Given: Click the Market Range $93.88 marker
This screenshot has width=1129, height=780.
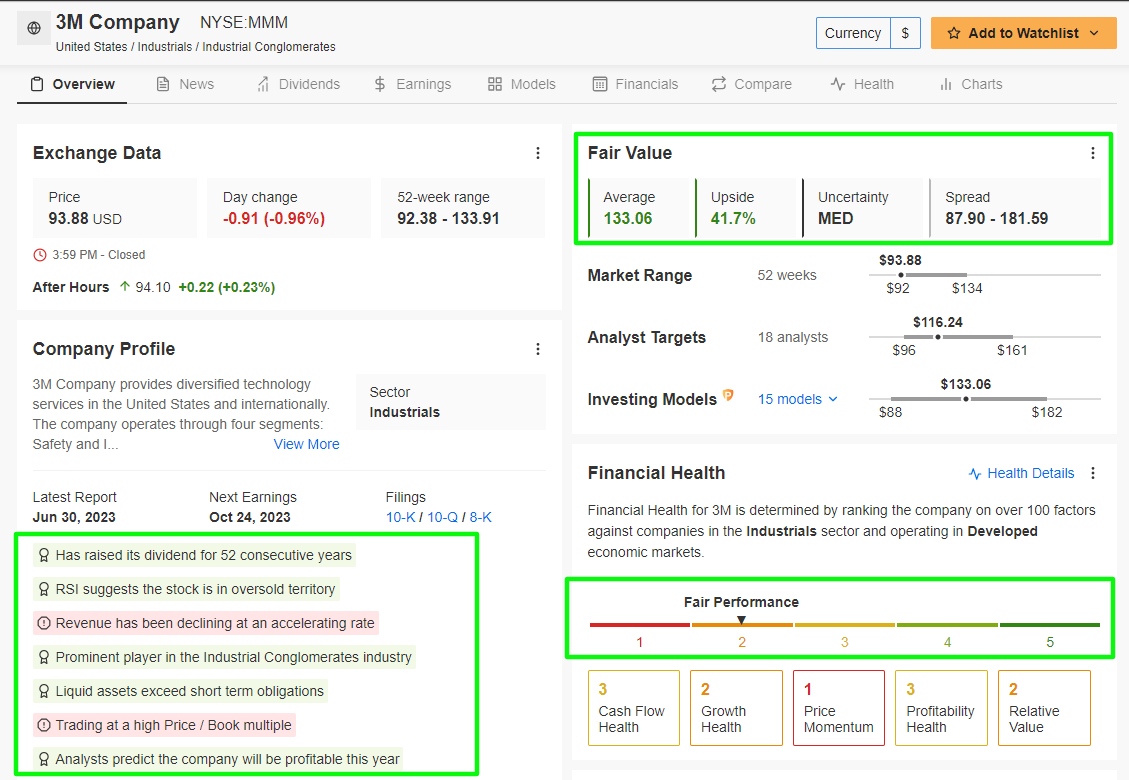Looking at the screenshot, I should (x=901, y=275).
